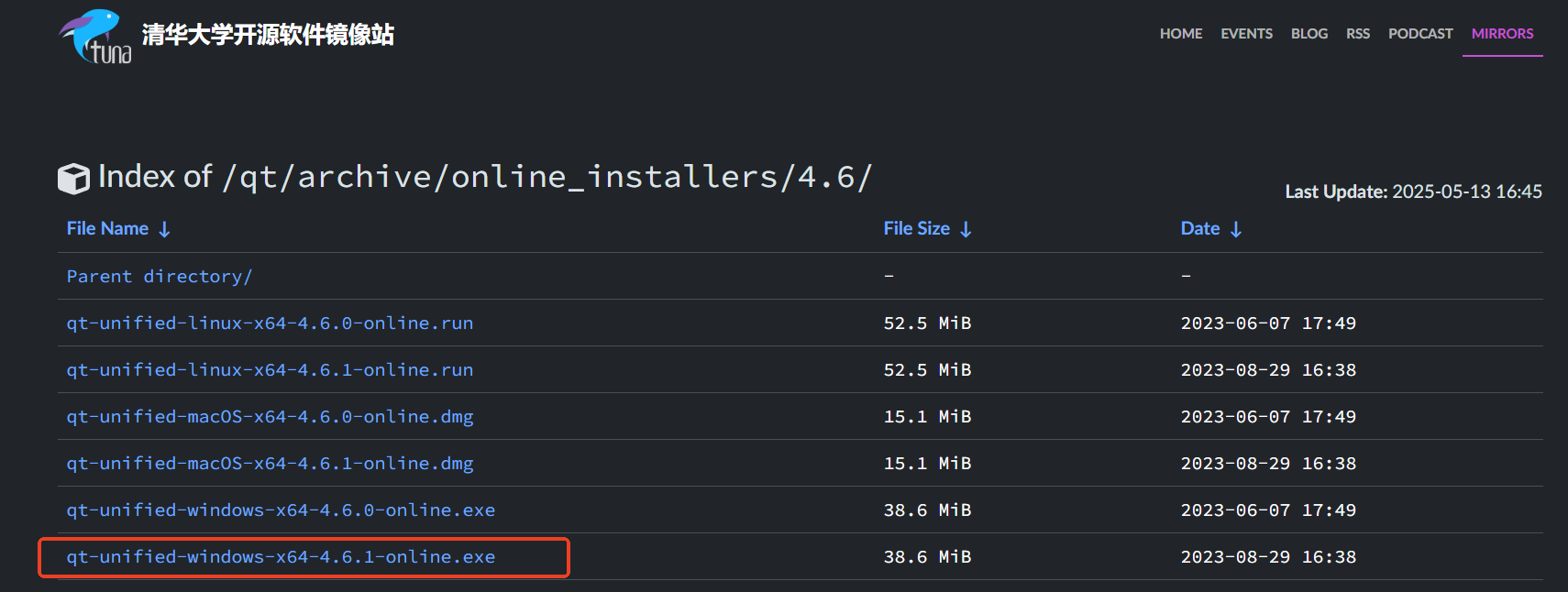Image resolution: width=1568 pixels, height=592 pixels.
Task: Open the RSS nav link
Action: [x=1358, y=34]
